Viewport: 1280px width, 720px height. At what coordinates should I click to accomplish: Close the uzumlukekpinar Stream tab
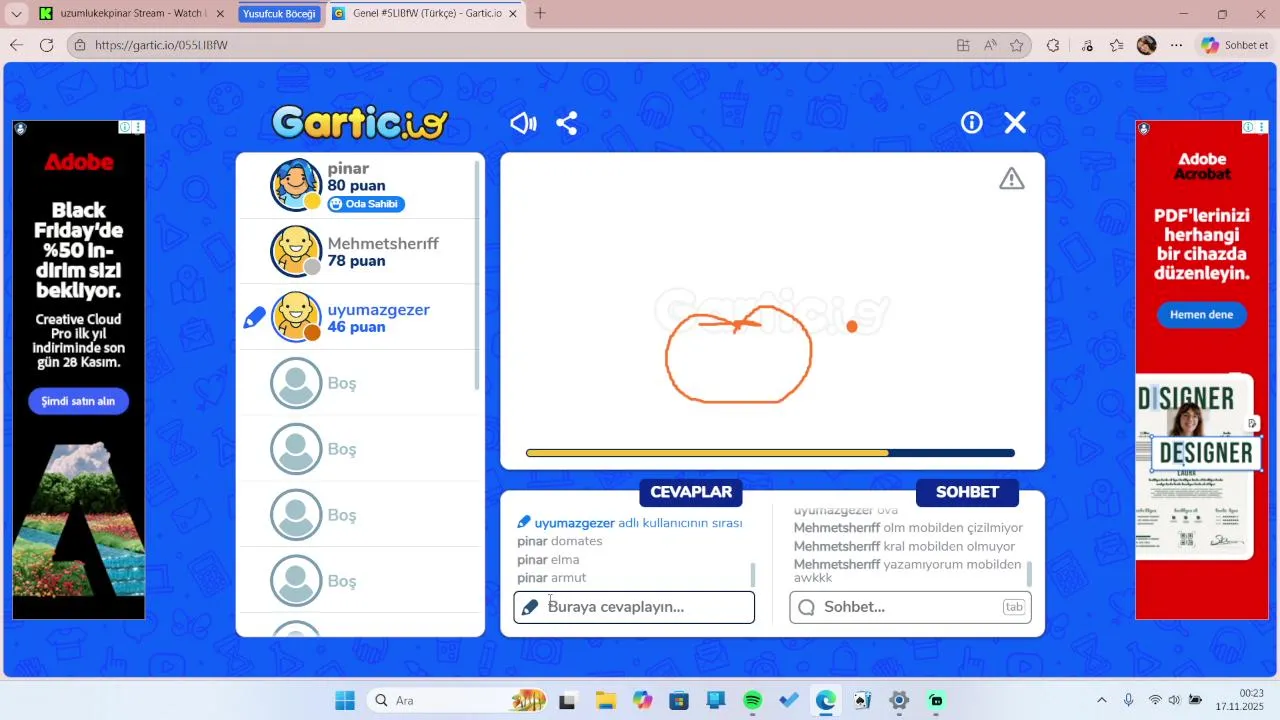tap(220, 14)
